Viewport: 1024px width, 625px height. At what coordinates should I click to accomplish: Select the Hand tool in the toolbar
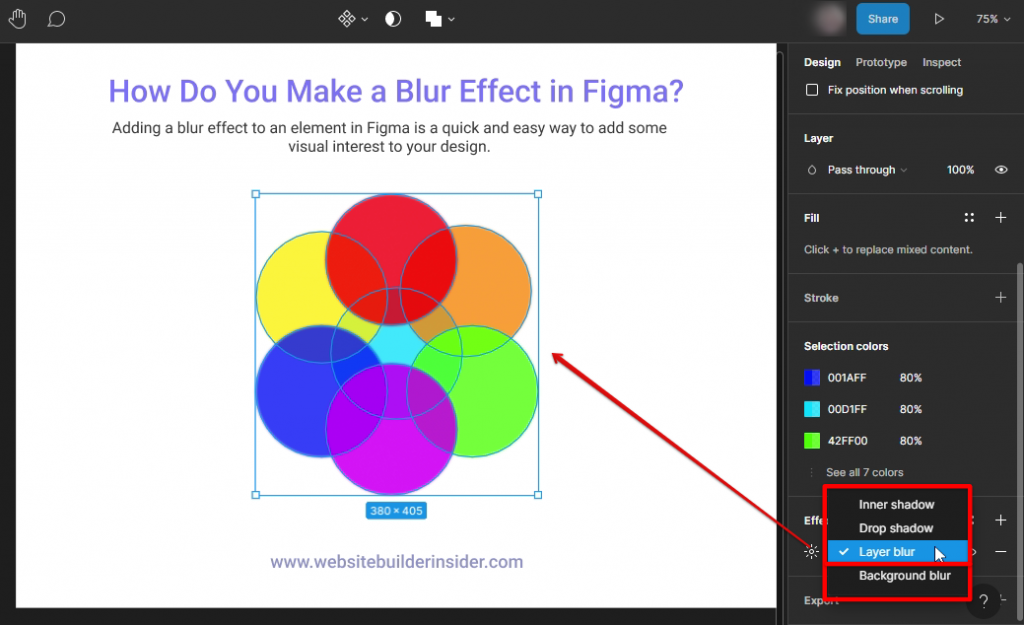coord(17,19)
